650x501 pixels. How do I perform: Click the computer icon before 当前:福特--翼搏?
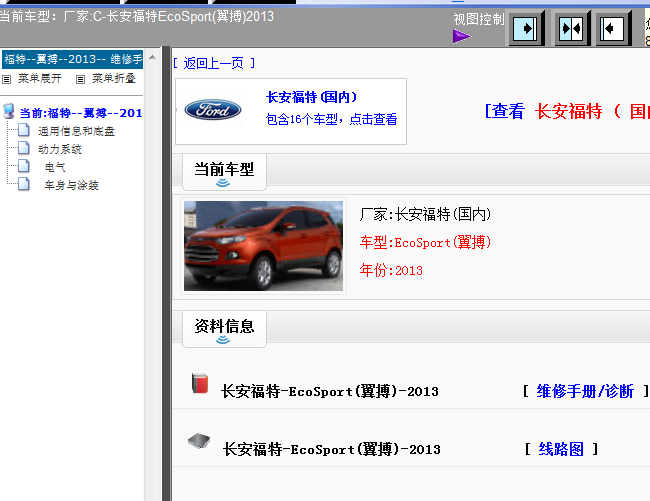(8, 111)
